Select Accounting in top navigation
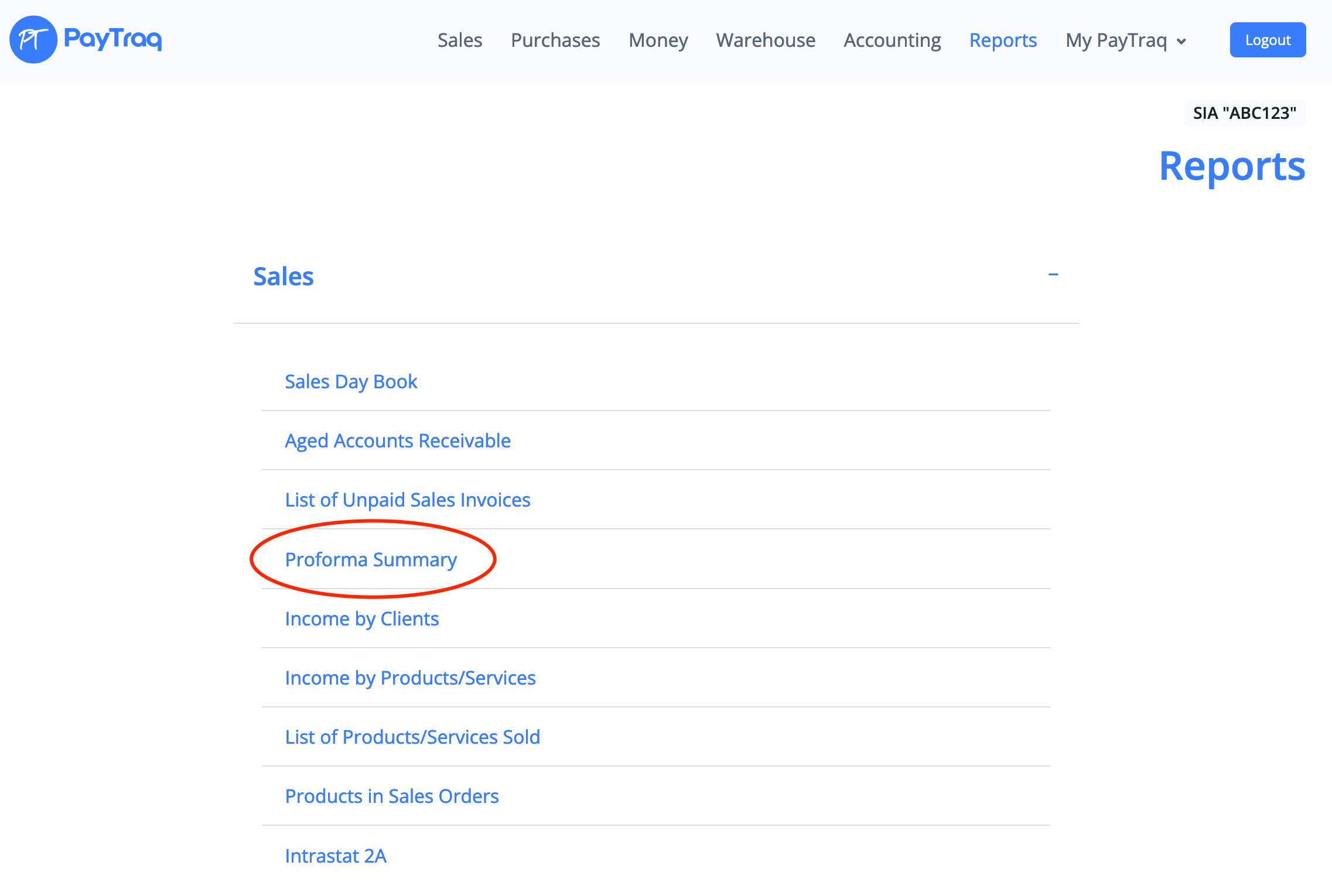The width and height of the screenshot is (1332, 896). (x=892, y=40)
